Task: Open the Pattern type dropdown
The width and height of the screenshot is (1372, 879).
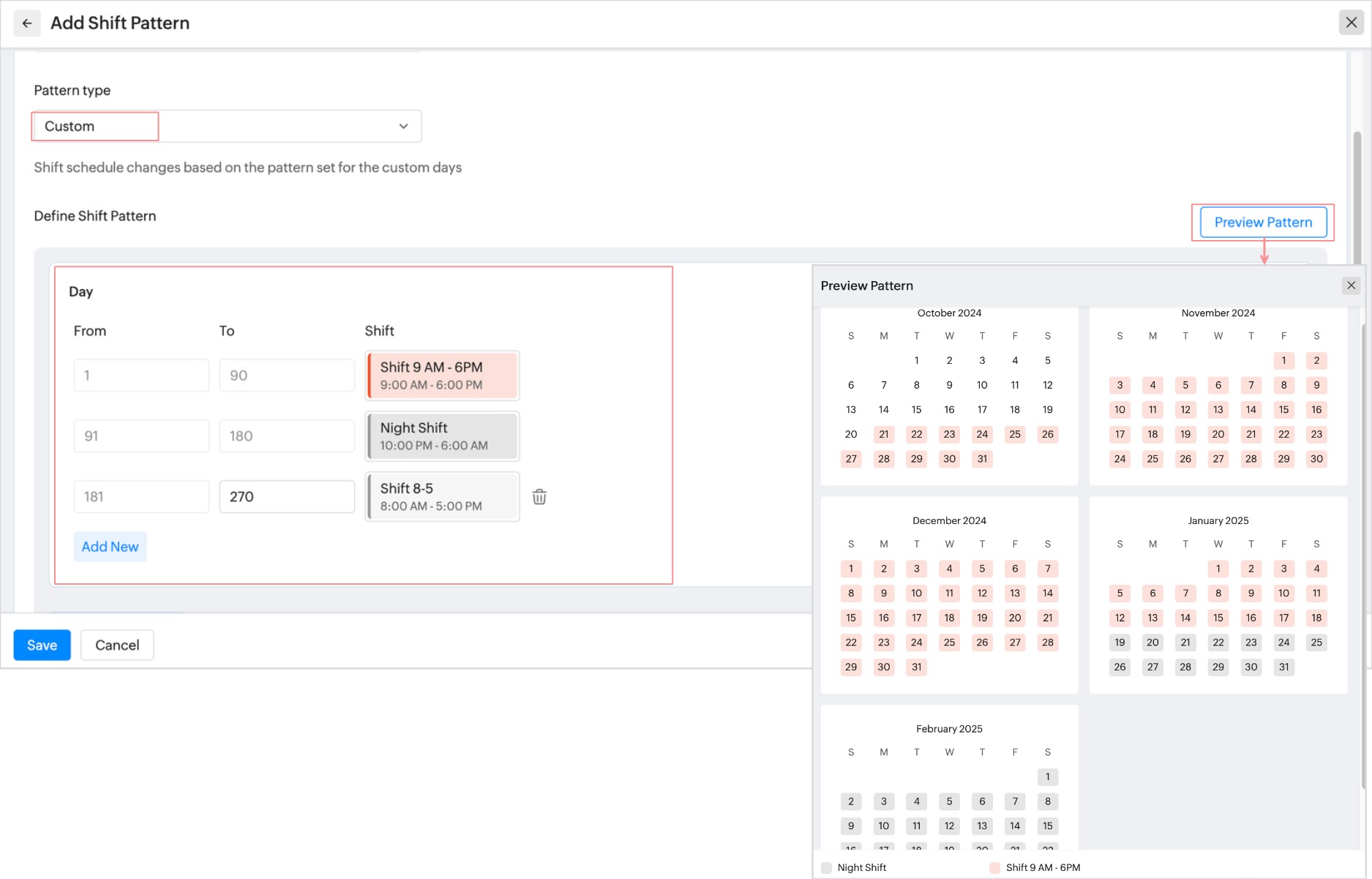Action: (227, 126)
